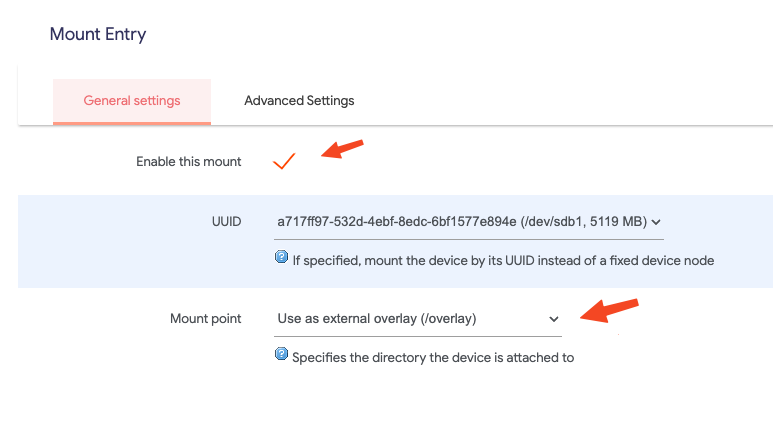This screenshot has height=425, width=773.
Task: Click the UUID hint text about fixed device node
Action: coord(502,260)
